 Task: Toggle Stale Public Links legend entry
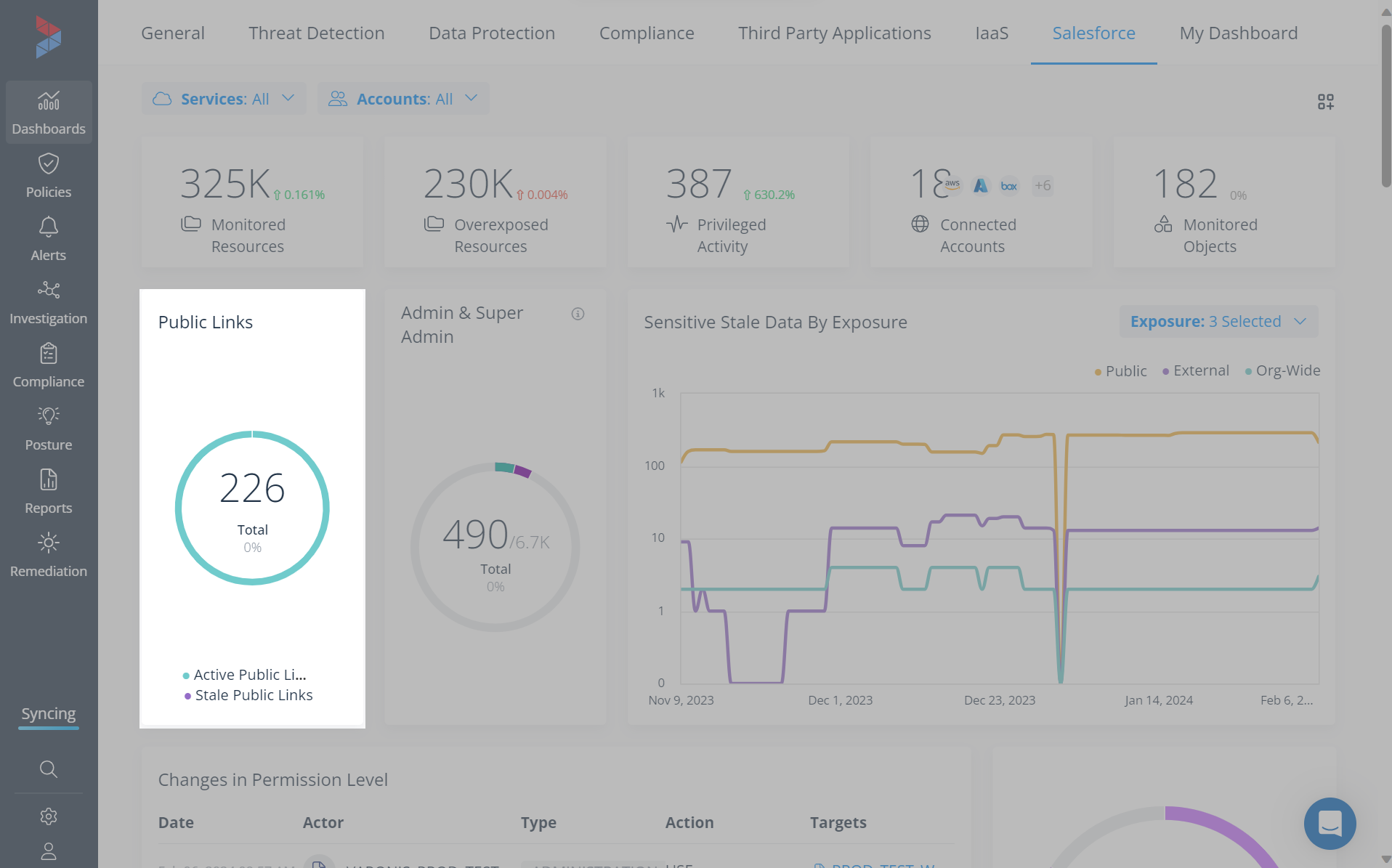[248, 695]
